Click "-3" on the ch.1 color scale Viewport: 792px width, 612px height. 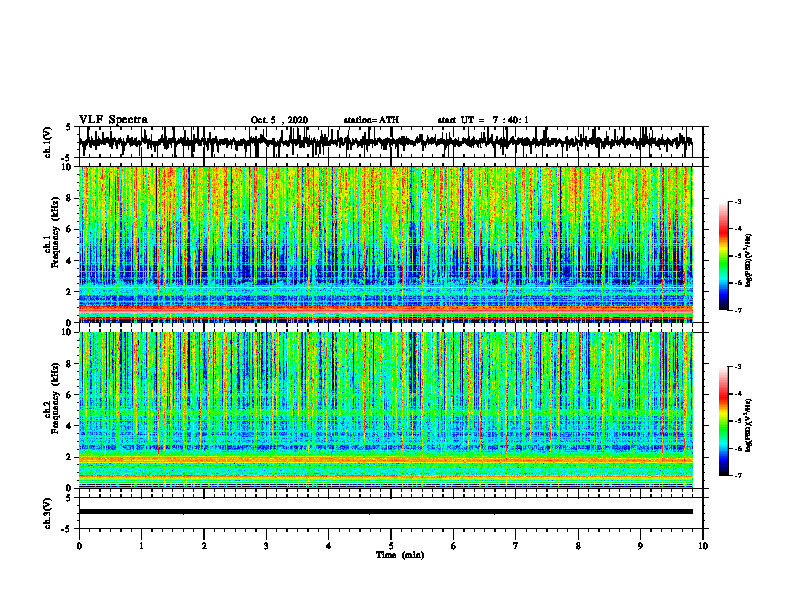point(738,201)
